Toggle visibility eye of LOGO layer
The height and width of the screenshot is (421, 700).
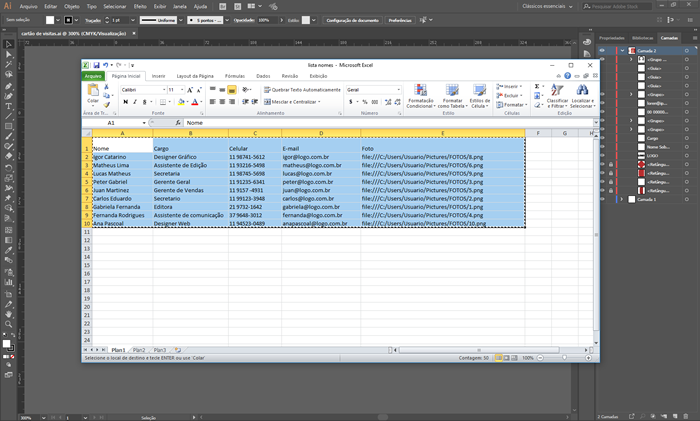point(602,155)
